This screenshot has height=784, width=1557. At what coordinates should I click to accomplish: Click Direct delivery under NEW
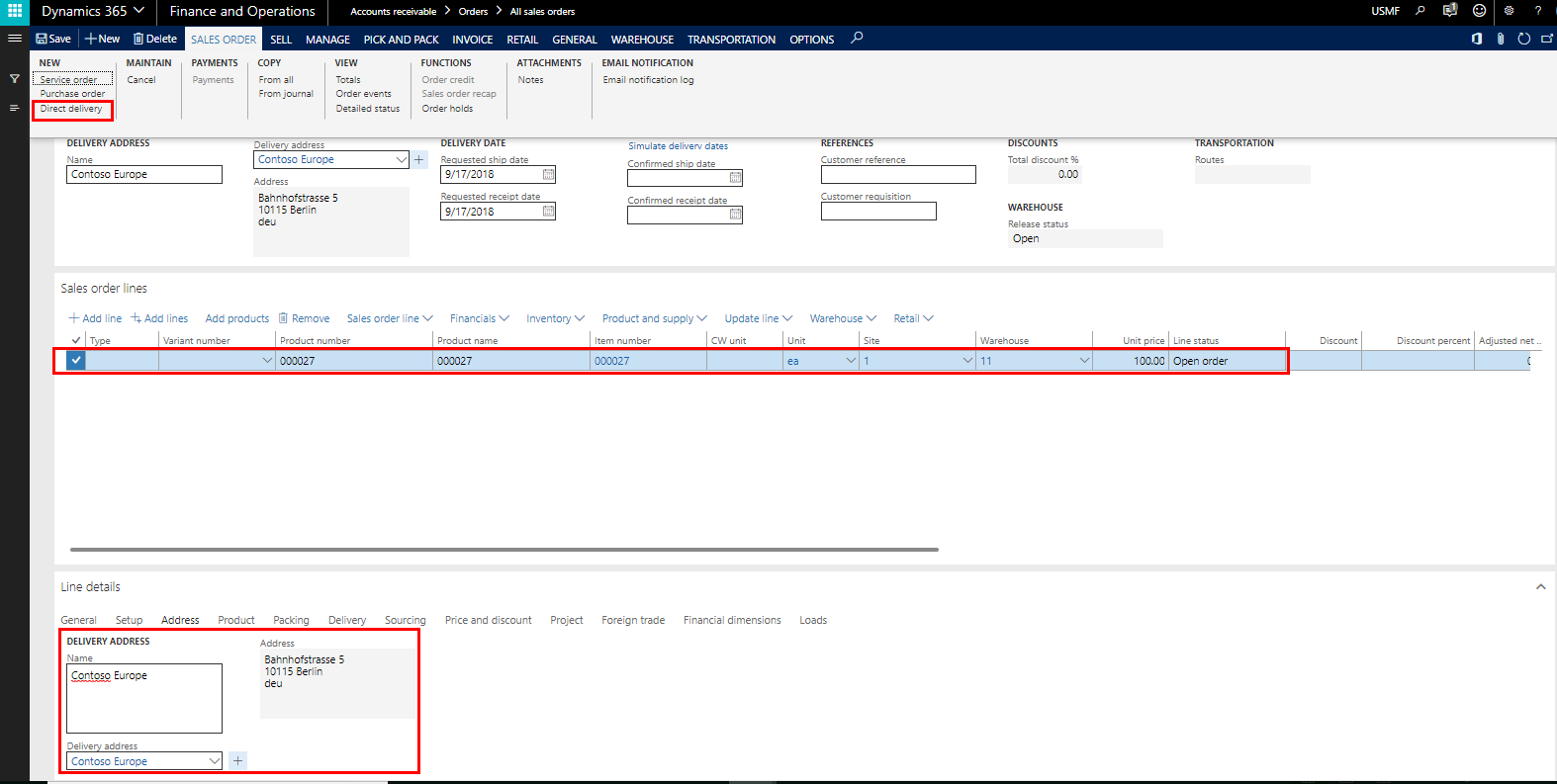[71, 109]
